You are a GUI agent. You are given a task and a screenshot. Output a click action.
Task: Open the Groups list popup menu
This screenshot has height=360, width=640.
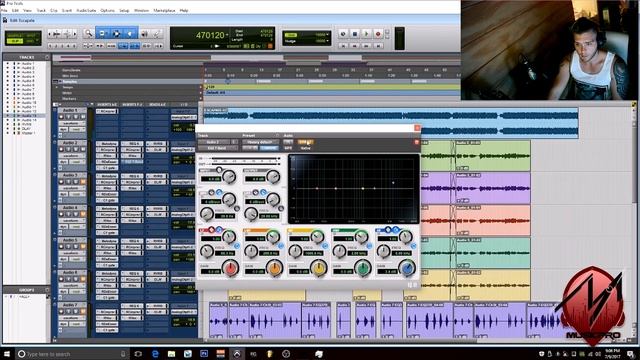tap(47, 290)
